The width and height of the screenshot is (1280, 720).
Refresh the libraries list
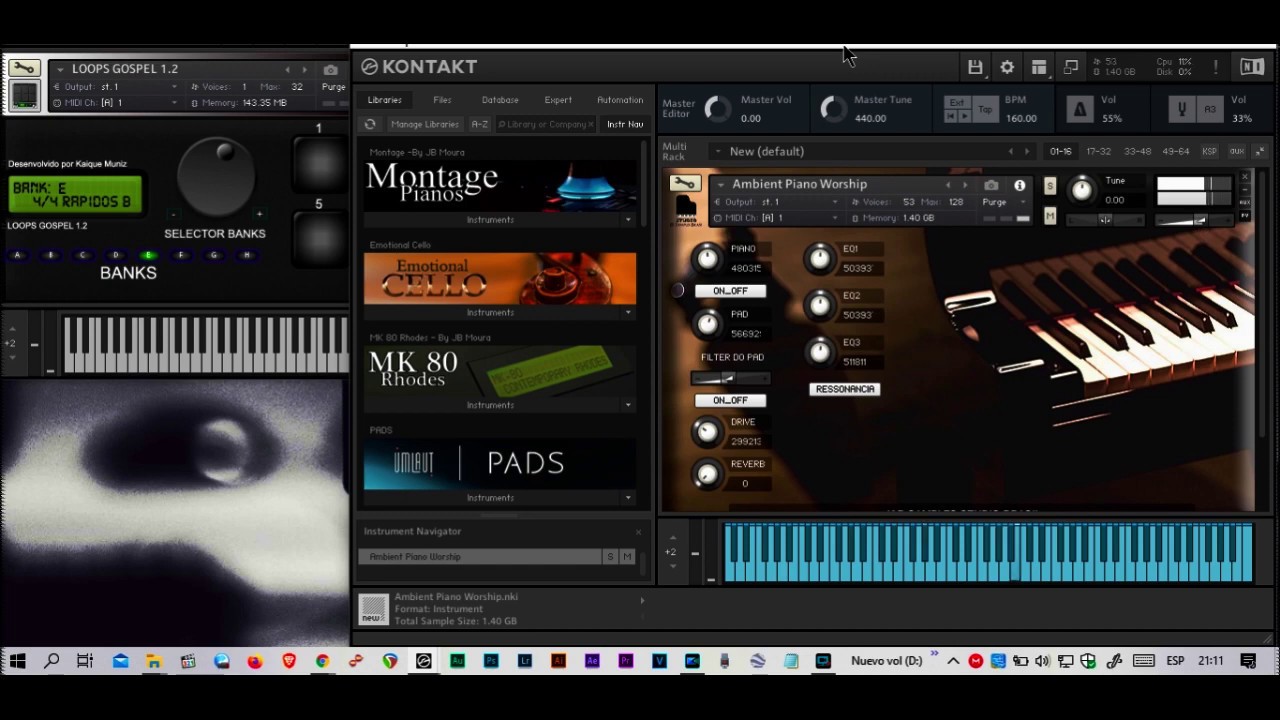pos(370,124)
